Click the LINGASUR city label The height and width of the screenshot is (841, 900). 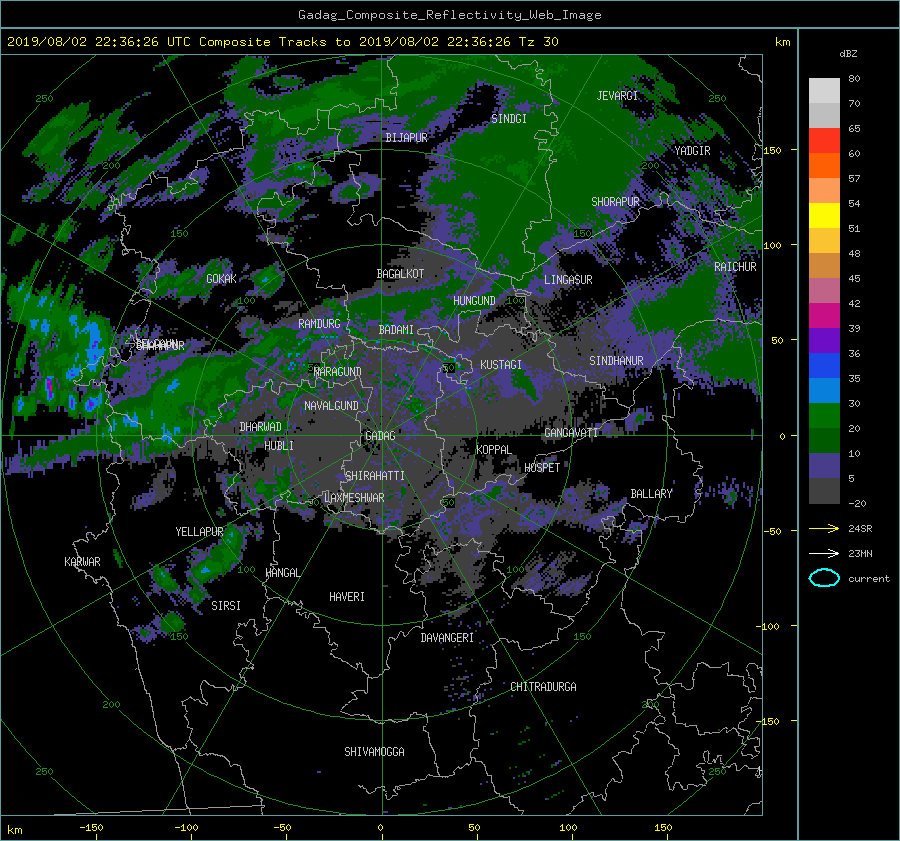point(568,280)
